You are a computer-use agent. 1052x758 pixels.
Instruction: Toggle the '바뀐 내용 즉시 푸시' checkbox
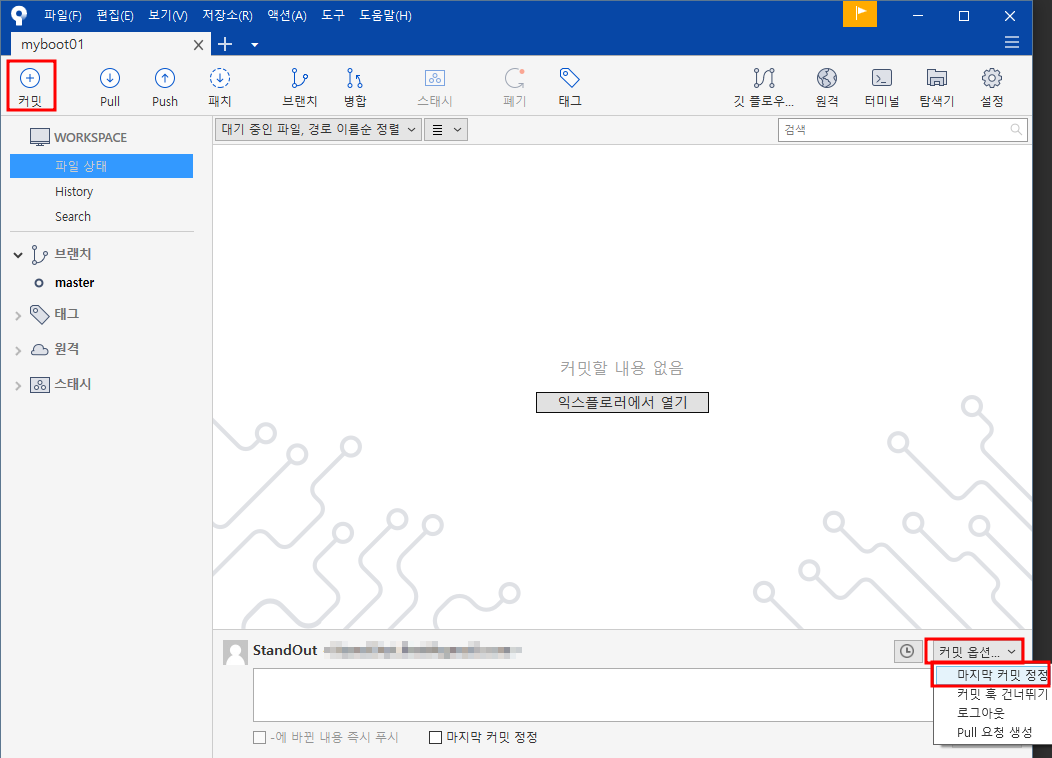tap(260, 737)
